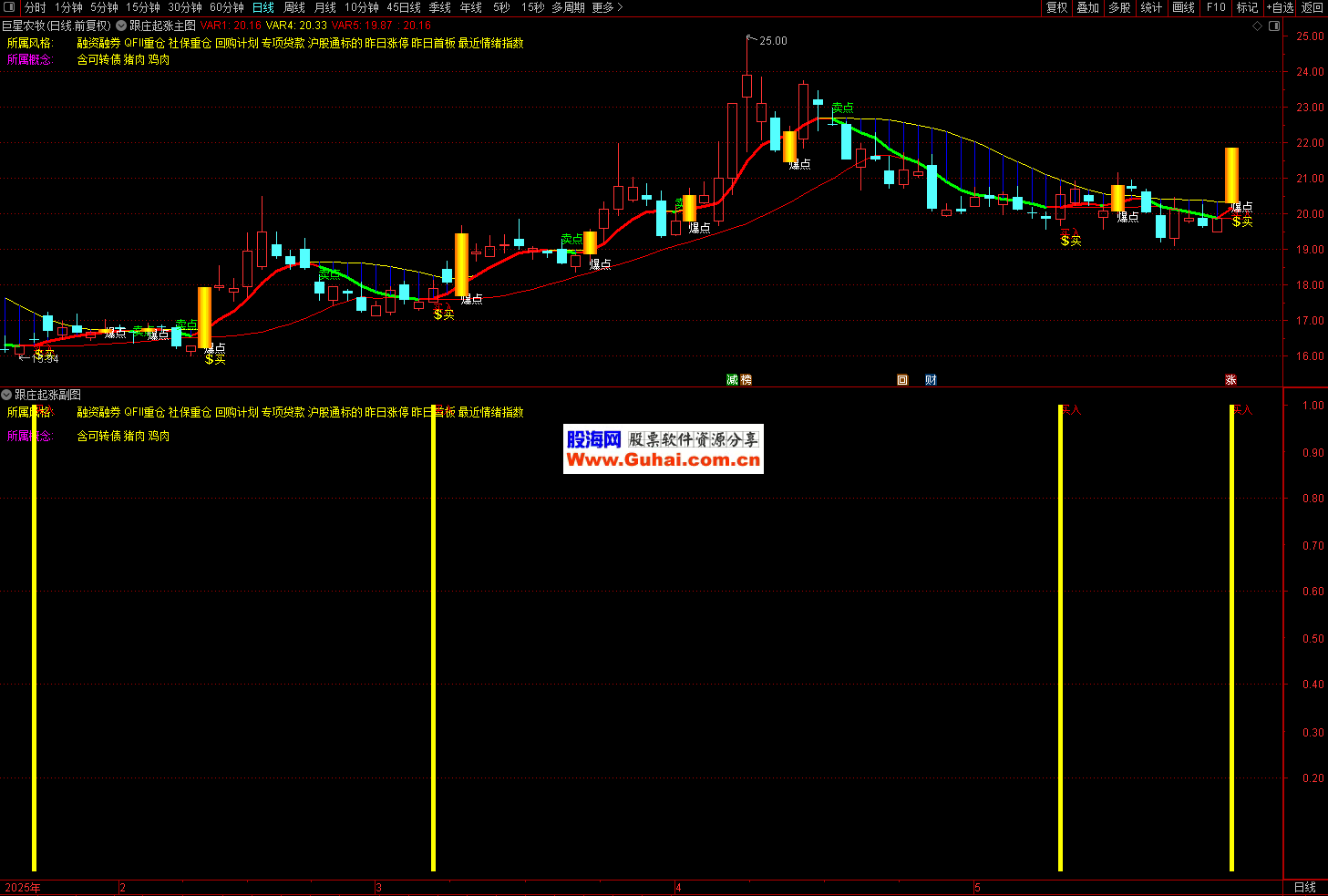1328x896 pixels.
Task: Click the 返回 back button
Action: click(x=1312, y=7)
